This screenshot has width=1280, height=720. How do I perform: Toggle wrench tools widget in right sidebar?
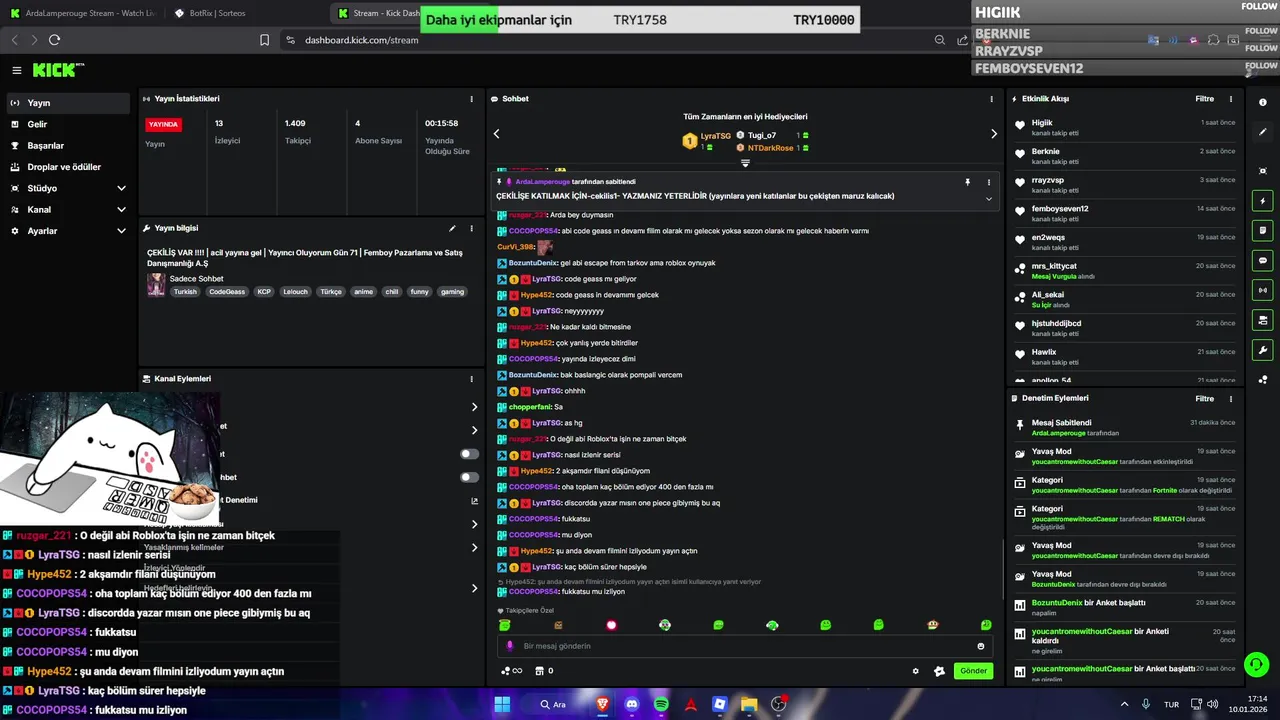click(1263, 350)
